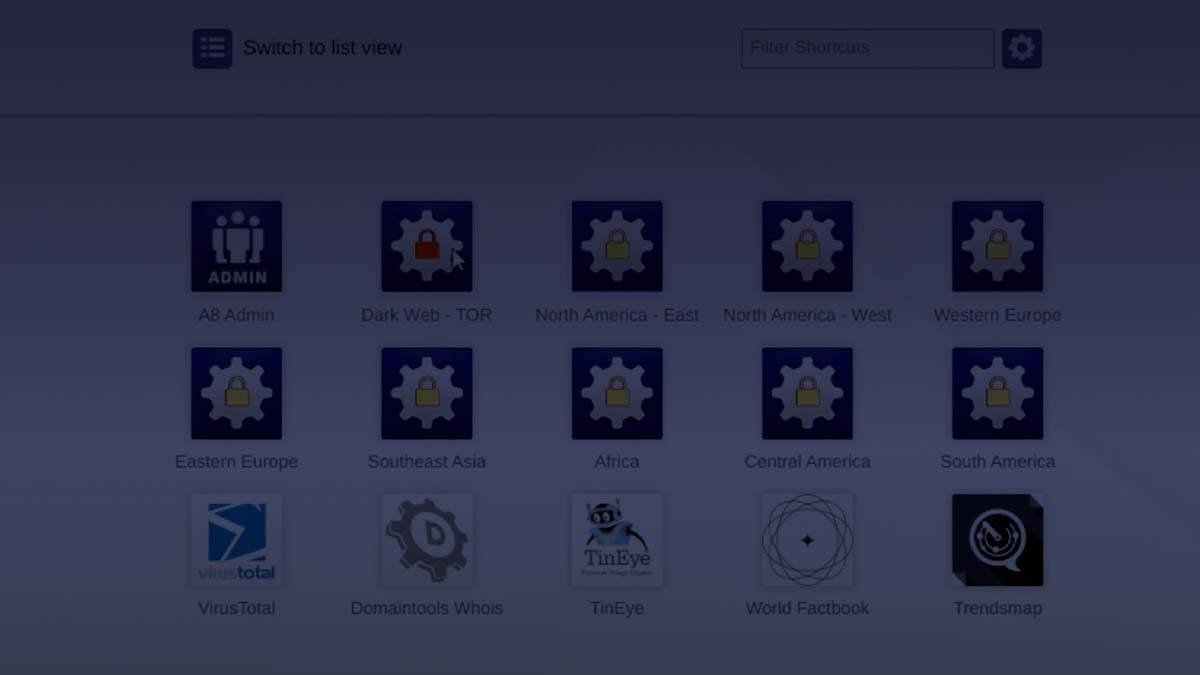
Task: Click the 'Trendsmap' label text
Action: [x=998, y=608]
